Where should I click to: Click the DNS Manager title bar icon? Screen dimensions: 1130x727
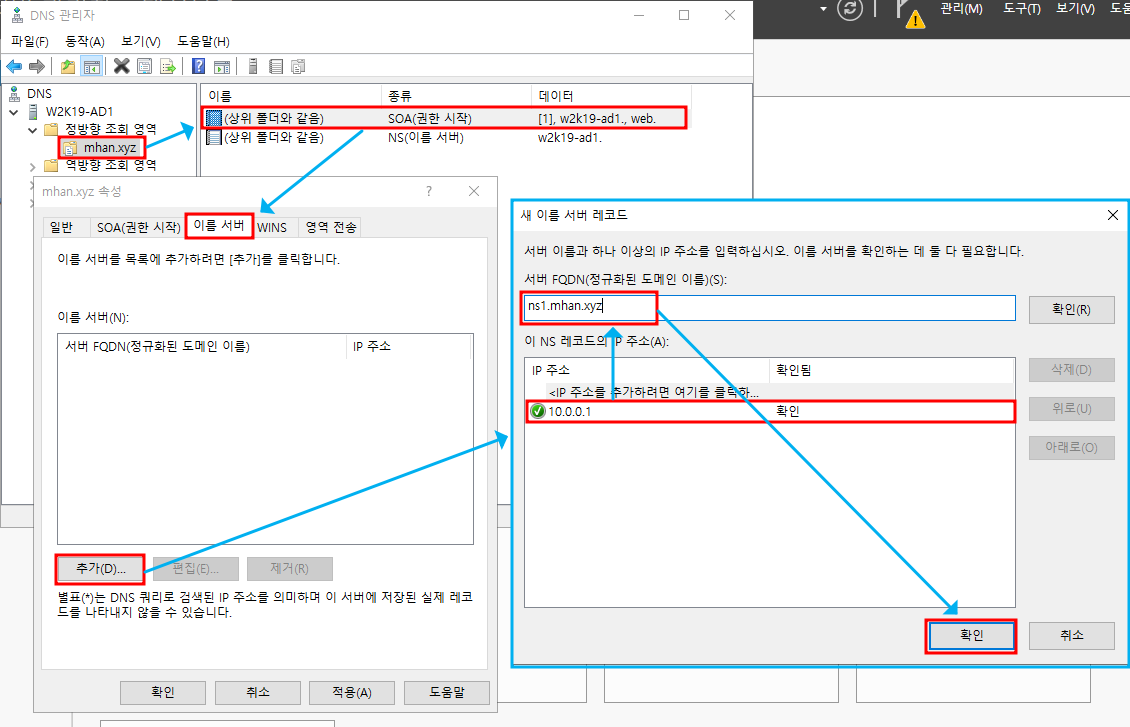[17, 14]
